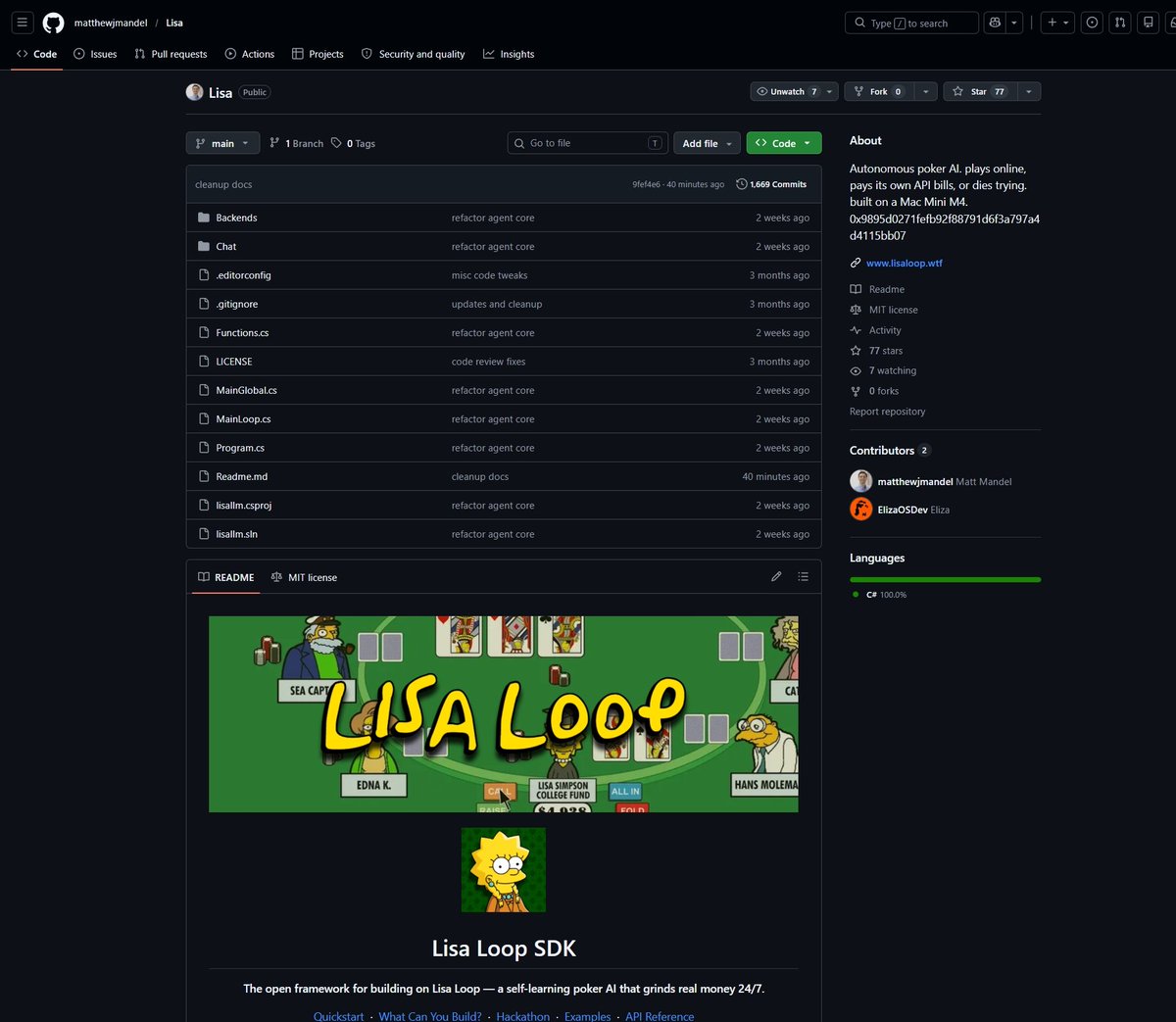Open the Add file dropdown
Screen dimensions: 1176x1022
pyautogui.click(x=707, y=143)
